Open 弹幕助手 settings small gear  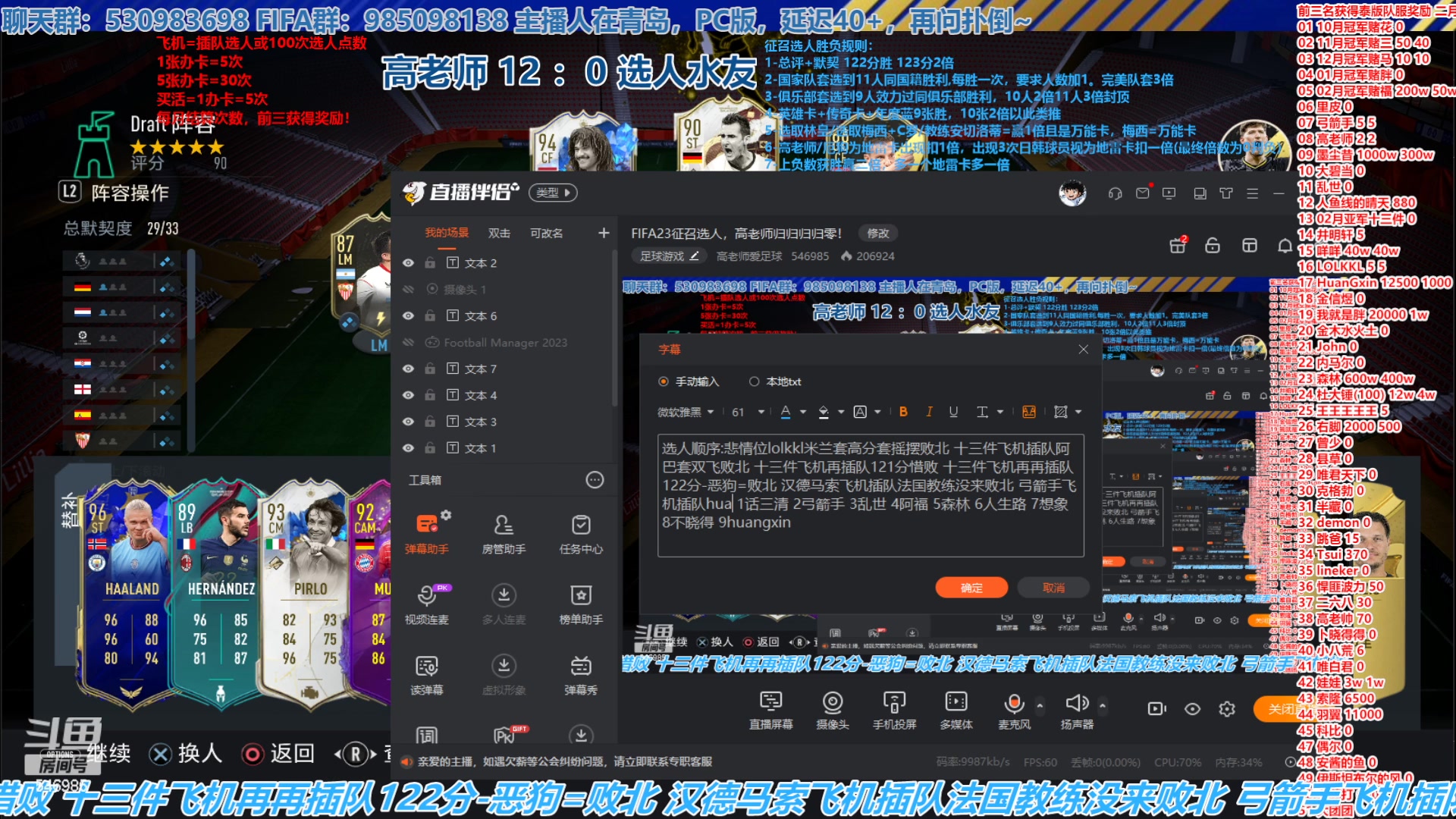pyautogui.click(x=446, y=515)
